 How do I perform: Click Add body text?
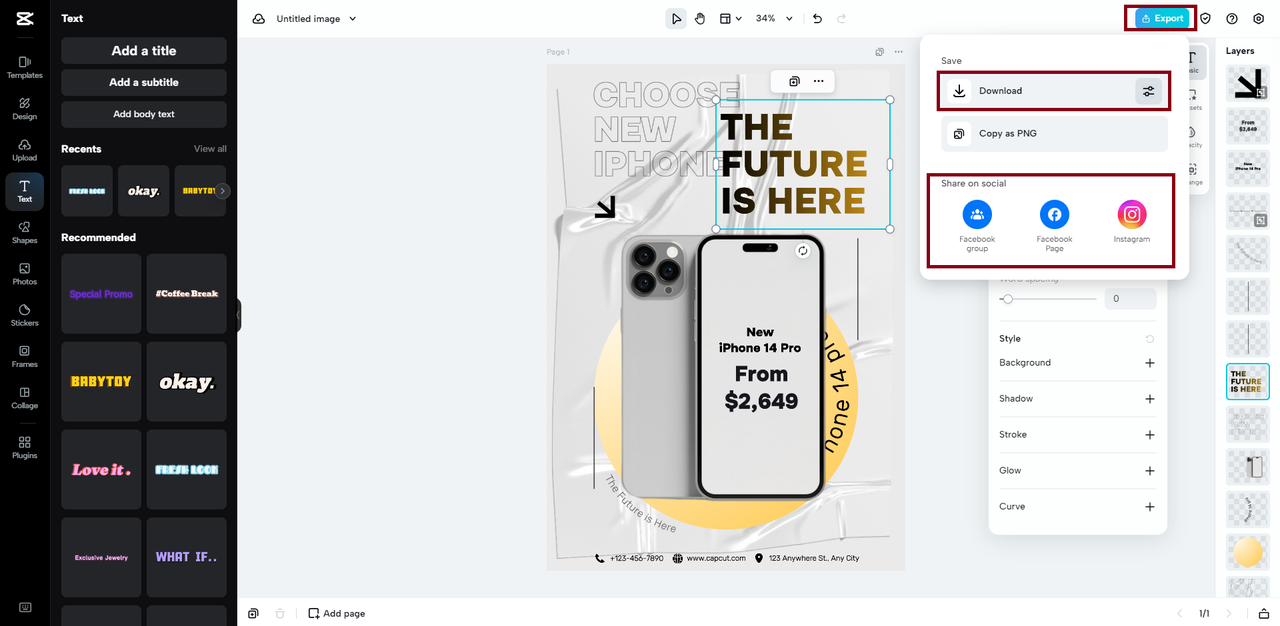tap(144, 114)
